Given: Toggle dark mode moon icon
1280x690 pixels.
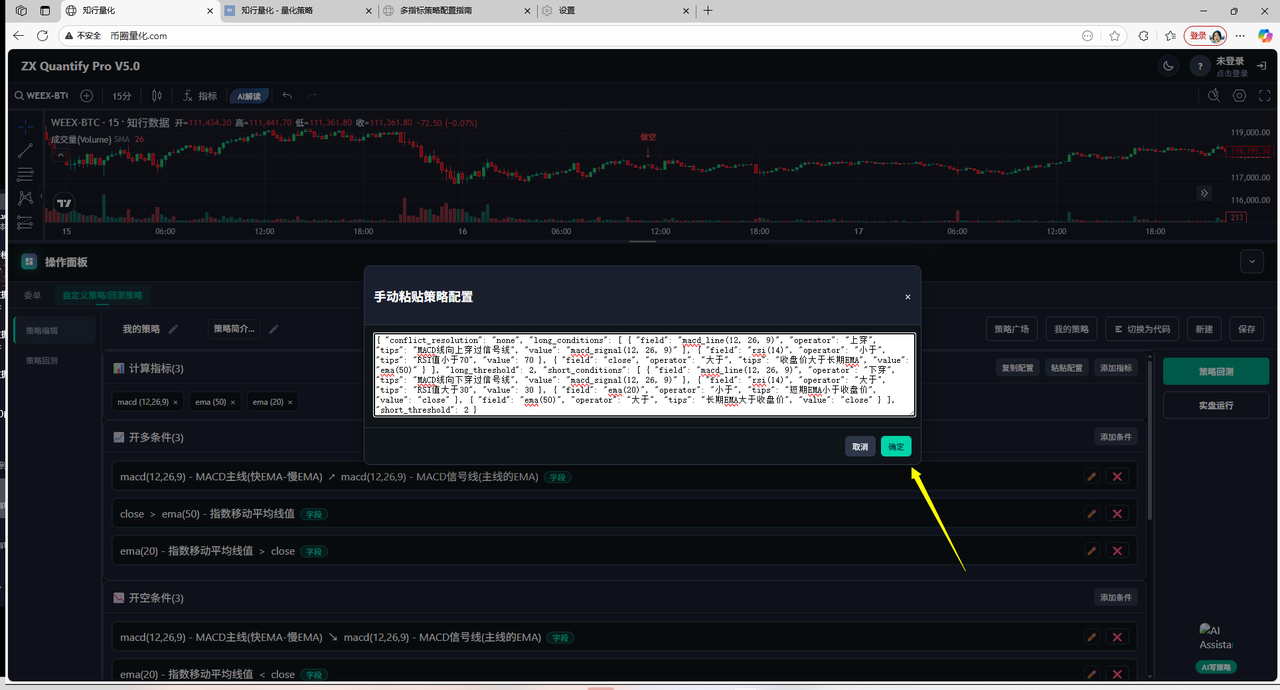Looking at the screenshot, I should (x=1168, y=67).
